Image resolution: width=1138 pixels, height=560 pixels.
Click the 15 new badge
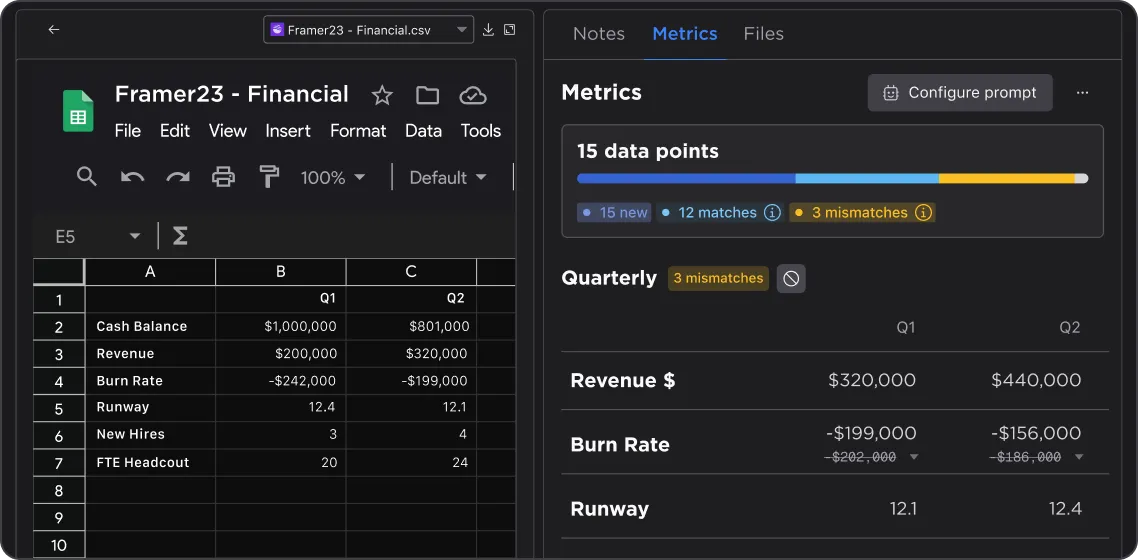point(614,213)
